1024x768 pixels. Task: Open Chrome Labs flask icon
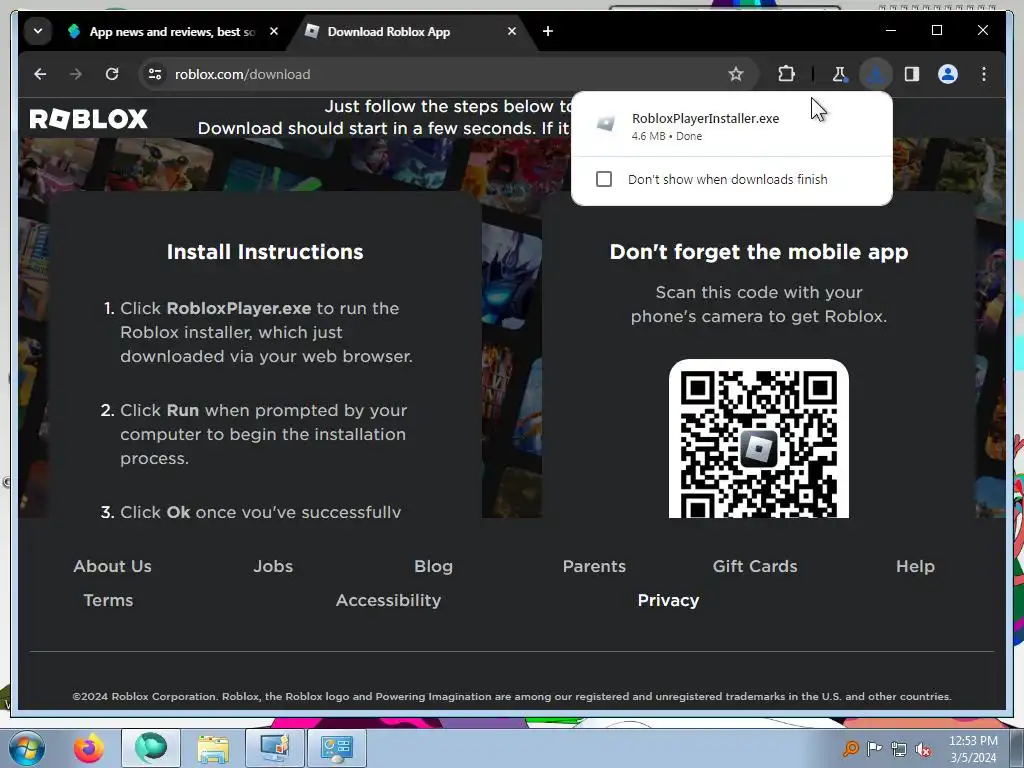pyautogui.click(x=840, y=74)
